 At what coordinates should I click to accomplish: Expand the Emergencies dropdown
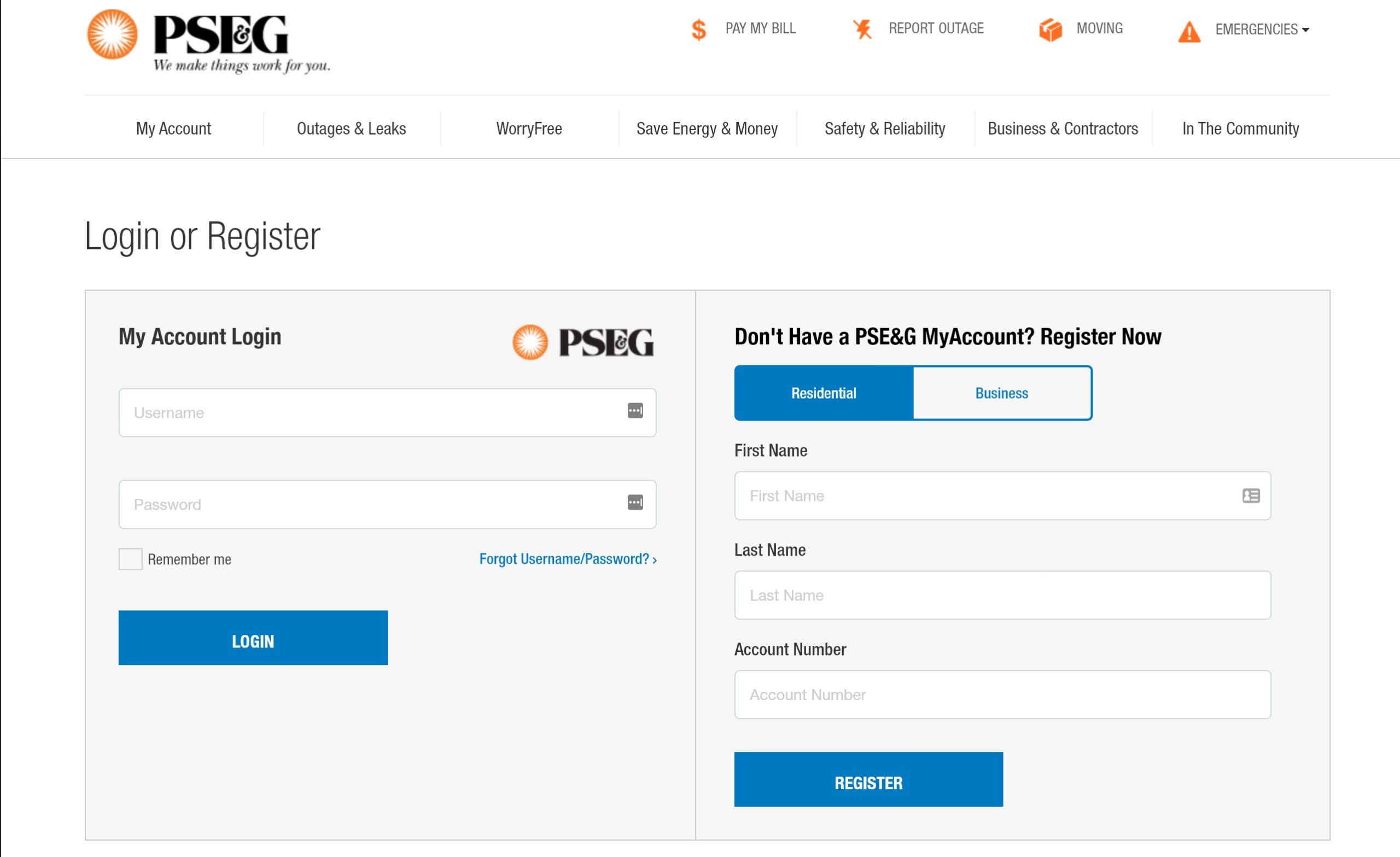[1262, 30]
